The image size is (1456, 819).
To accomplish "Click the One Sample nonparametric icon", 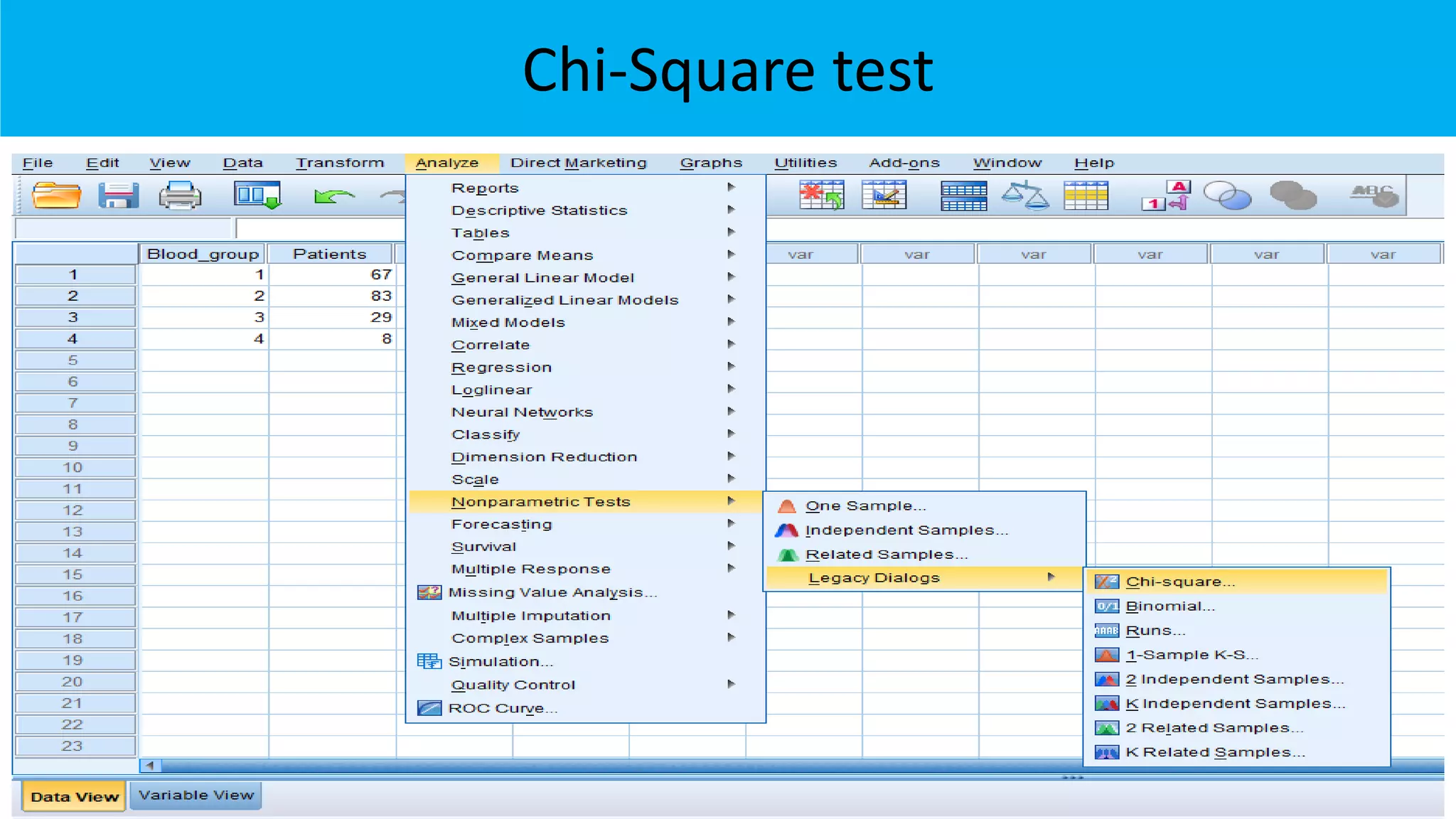I will (x=786, y=506).
